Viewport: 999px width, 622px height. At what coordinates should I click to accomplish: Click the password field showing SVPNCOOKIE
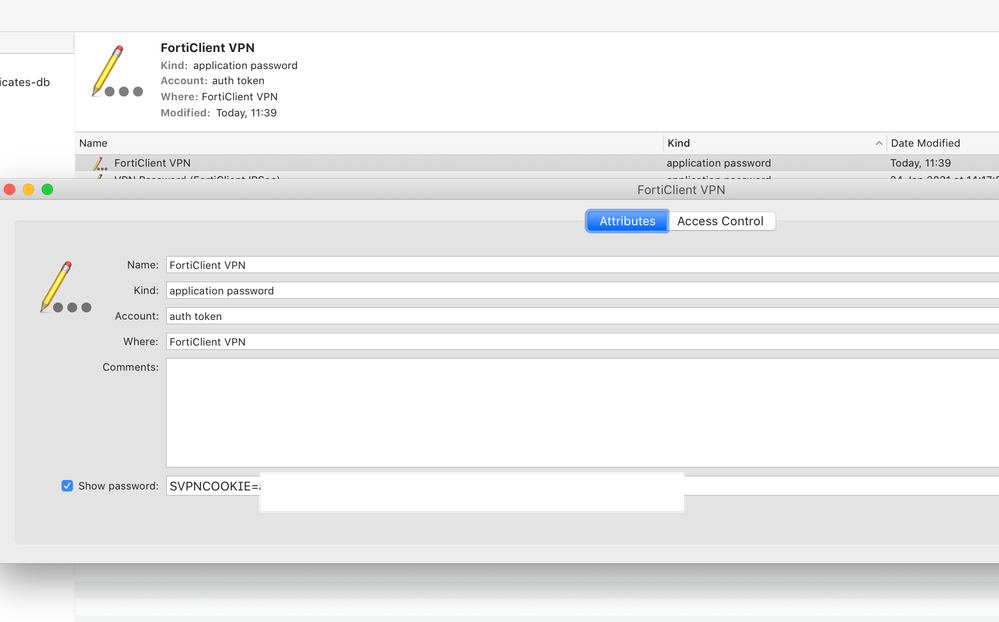(x=582, y=486)
